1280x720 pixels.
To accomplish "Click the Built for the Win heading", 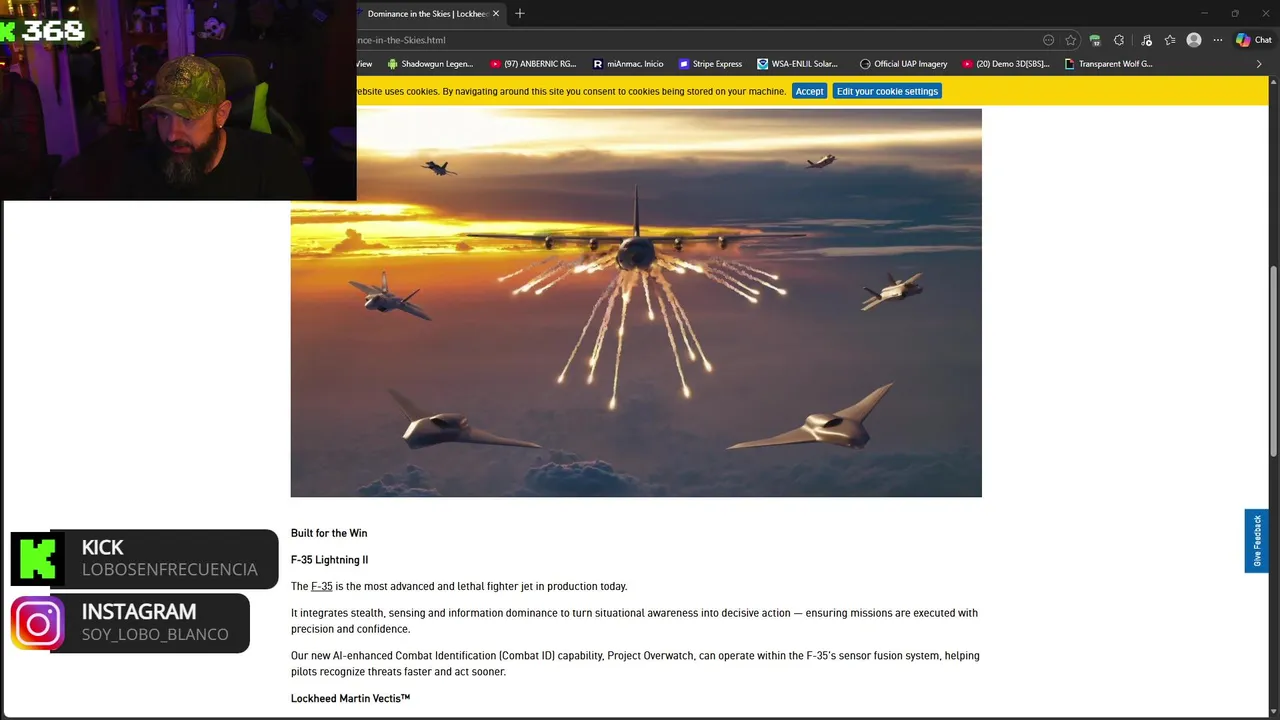I will point(329,533).
